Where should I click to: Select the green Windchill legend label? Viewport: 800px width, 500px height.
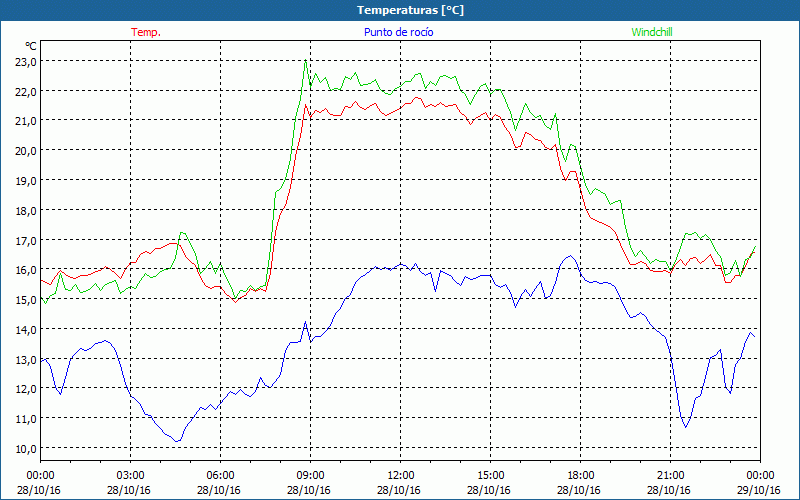652,32
